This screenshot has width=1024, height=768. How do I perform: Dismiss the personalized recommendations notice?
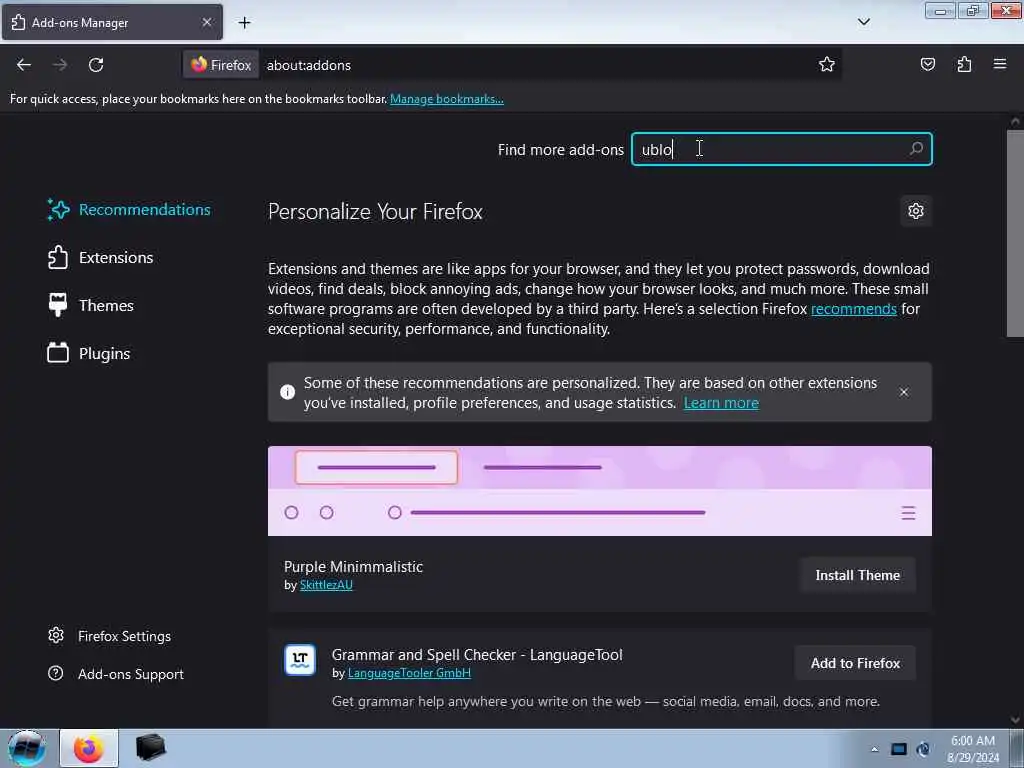pyautogui.click(x=904, y=392)
